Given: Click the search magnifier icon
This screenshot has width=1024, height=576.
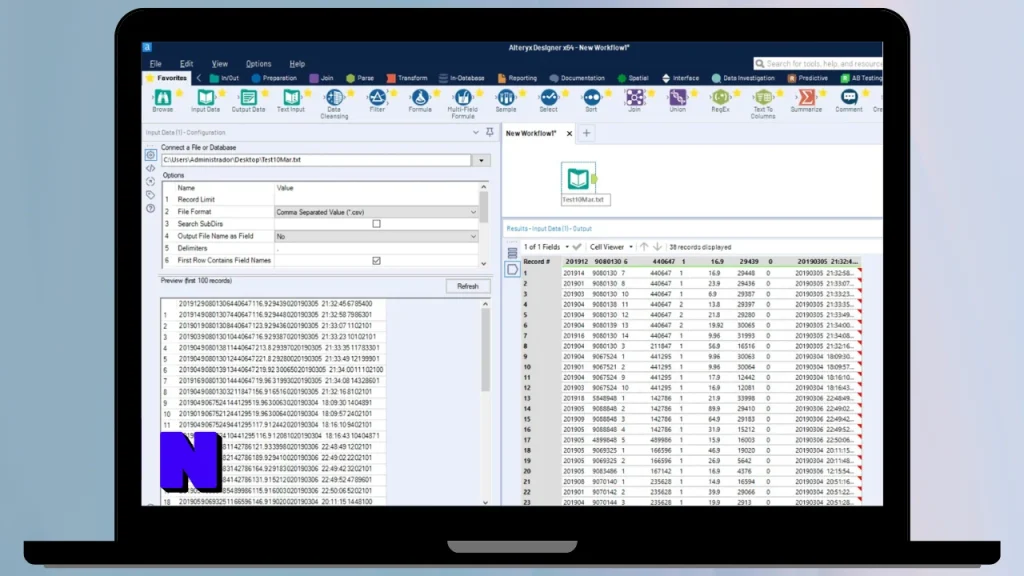Looking at the screenshot, I should click(x=760, y=63).
